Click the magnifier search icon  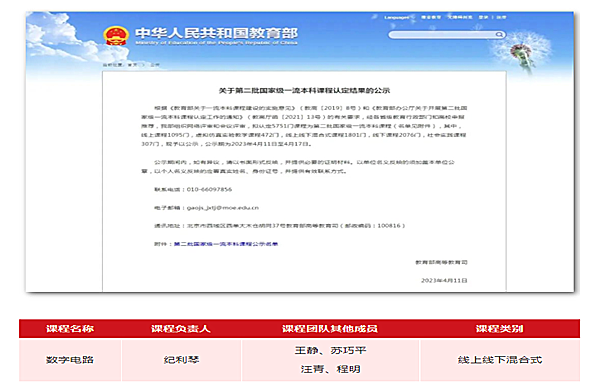[499, 35]
